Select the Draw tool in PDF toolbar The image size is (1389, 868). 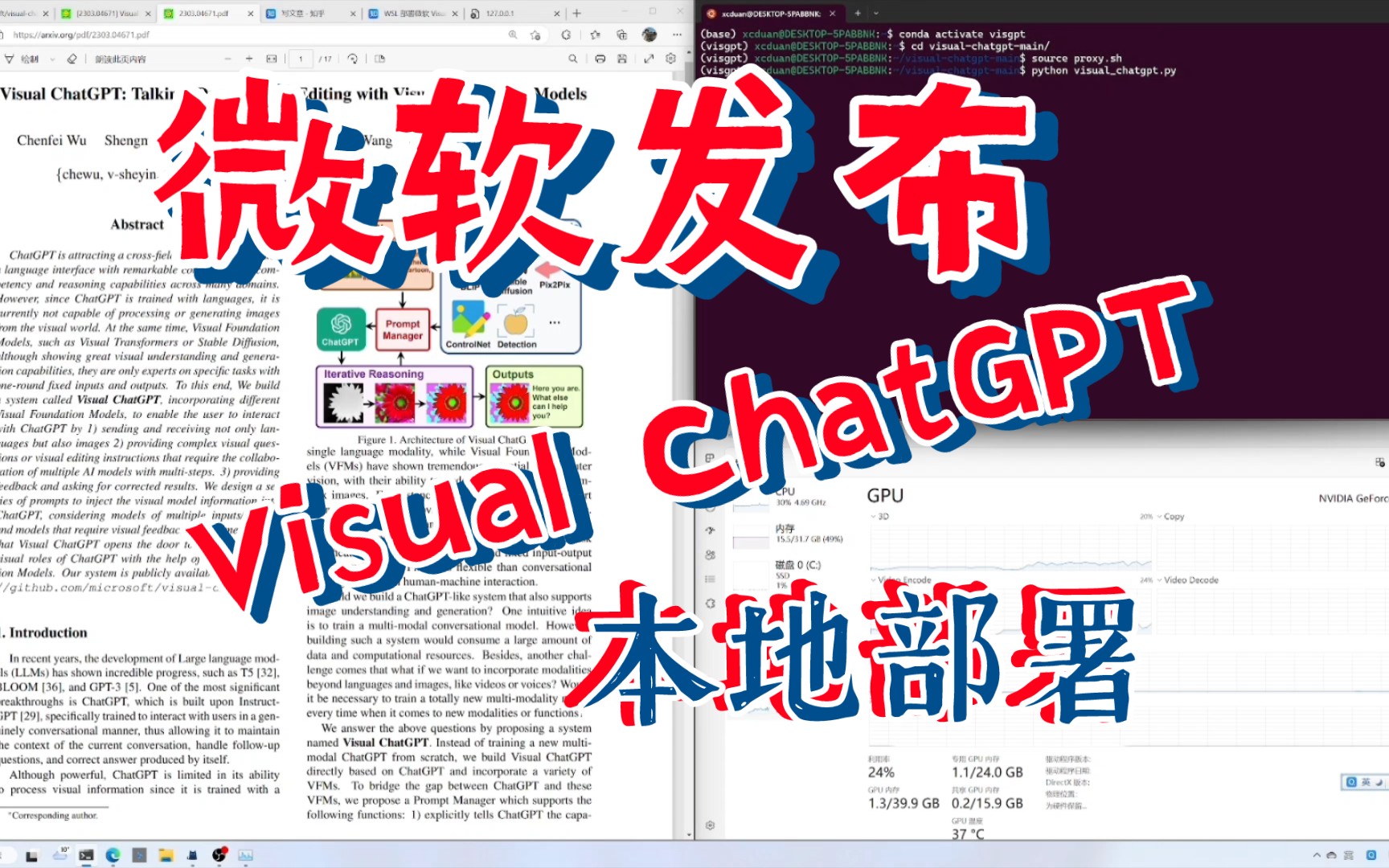click(x=22, y=59)
